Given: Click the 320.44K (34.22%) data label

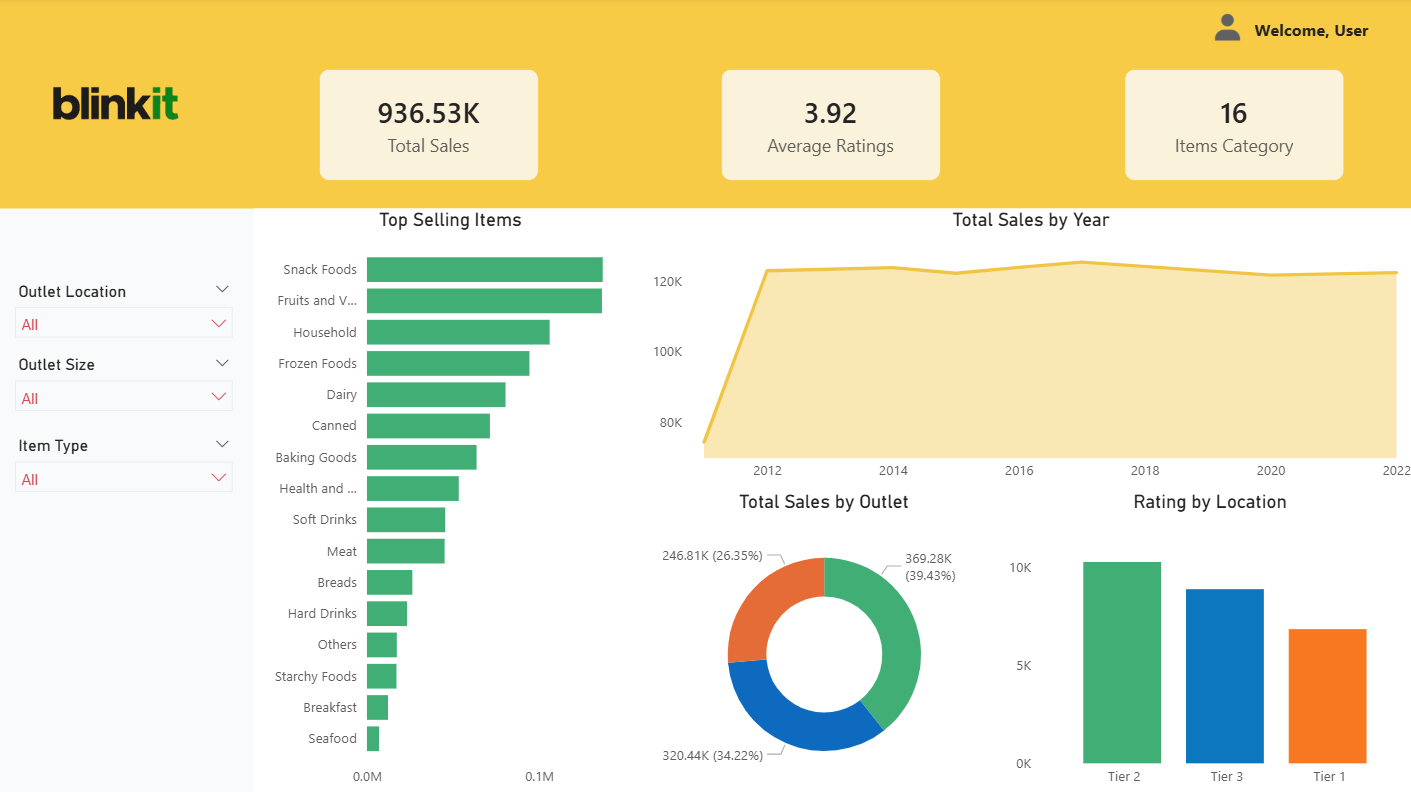Looking at the screenshot, I should pos(712,756).
